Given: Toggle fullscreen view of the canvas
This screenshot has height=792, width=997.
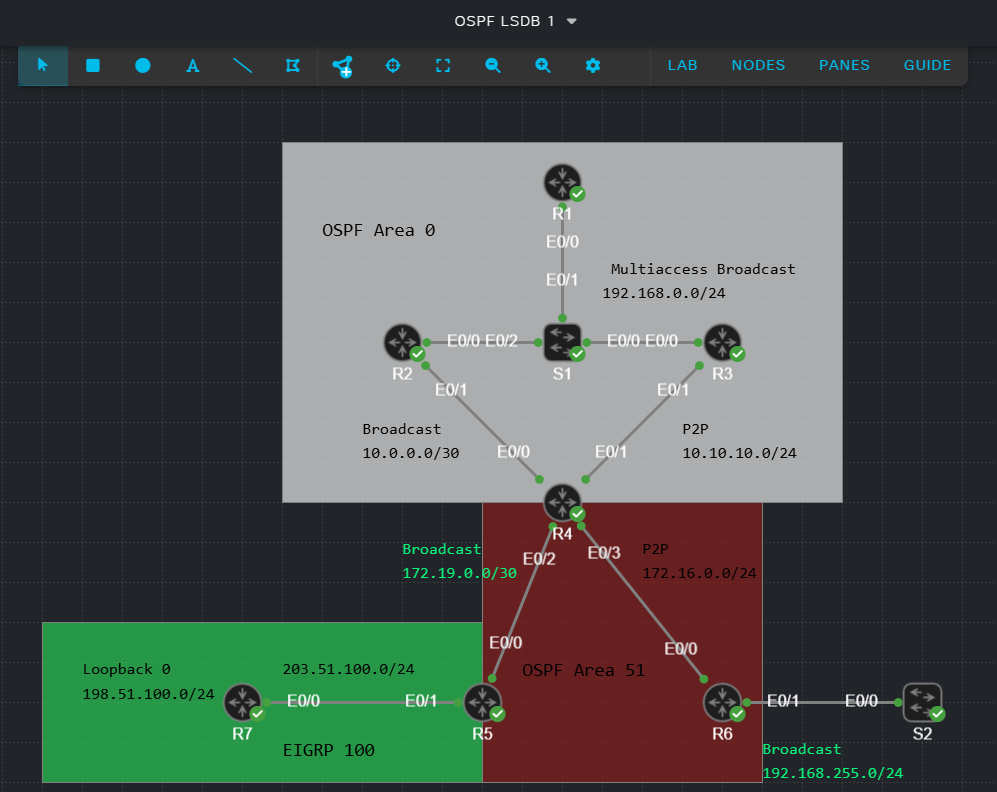Looking at the screenshot, I should (443, 66).
